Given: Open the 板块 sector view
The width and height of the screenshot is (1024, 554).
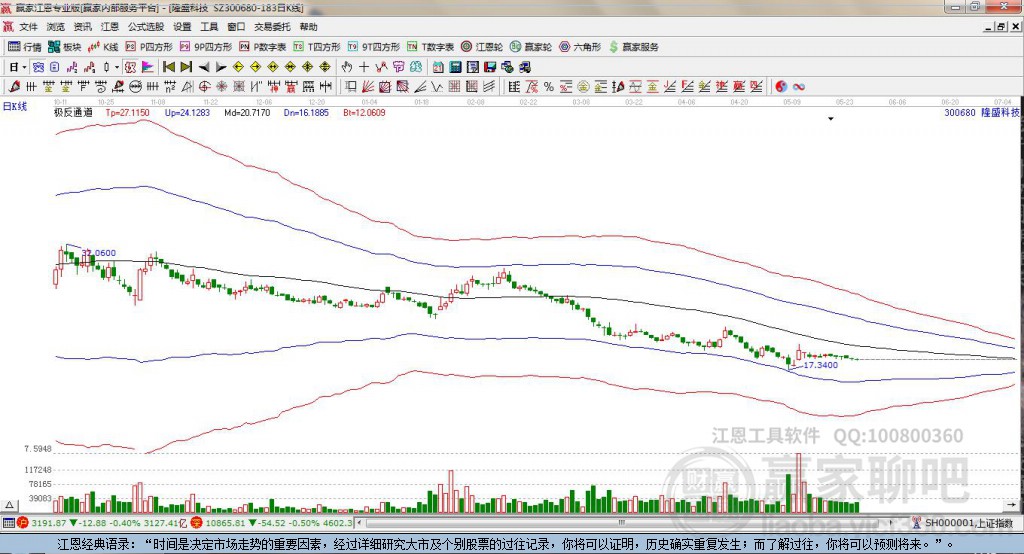Looking at the screenshot, I should 65,47.
